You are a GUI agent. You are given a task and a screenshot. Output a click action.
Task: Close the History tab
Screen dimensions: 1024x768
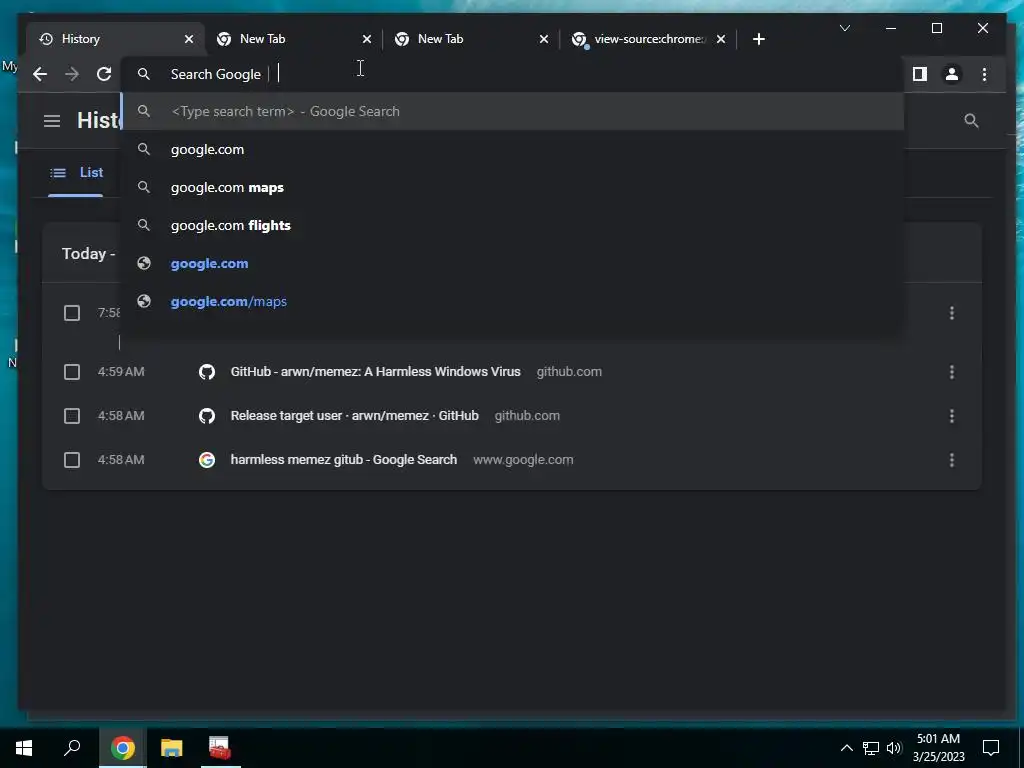click(x=189, y=39)
